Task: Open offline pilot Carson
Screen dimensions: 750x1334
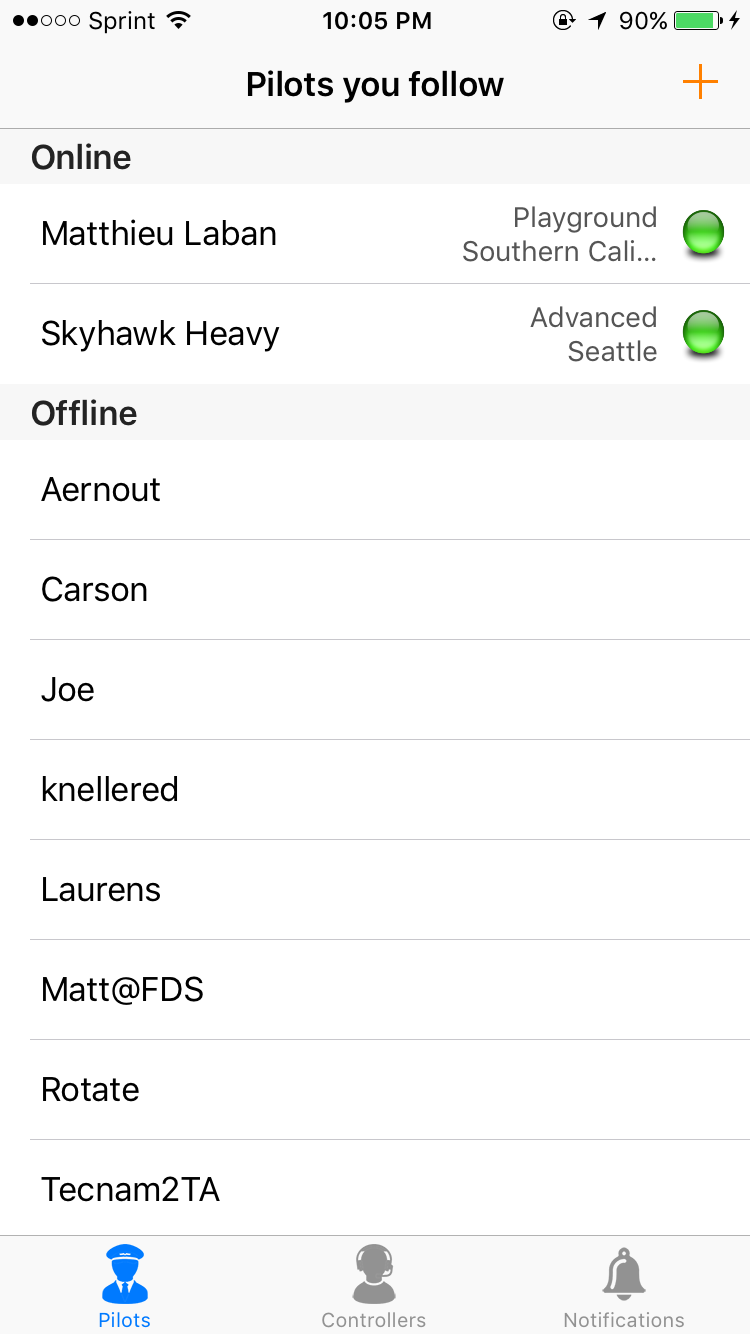Action: coord(95,590)
